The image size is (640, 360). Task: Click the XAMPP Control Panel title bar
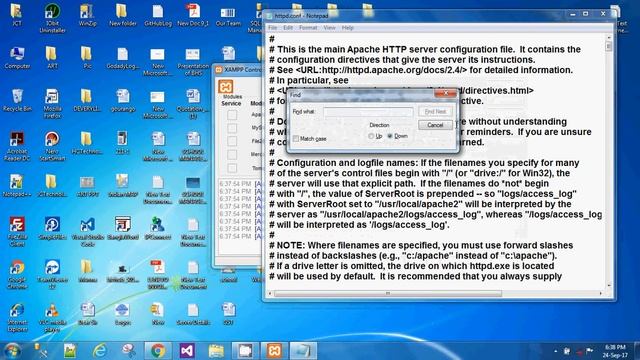pos(238,70)
